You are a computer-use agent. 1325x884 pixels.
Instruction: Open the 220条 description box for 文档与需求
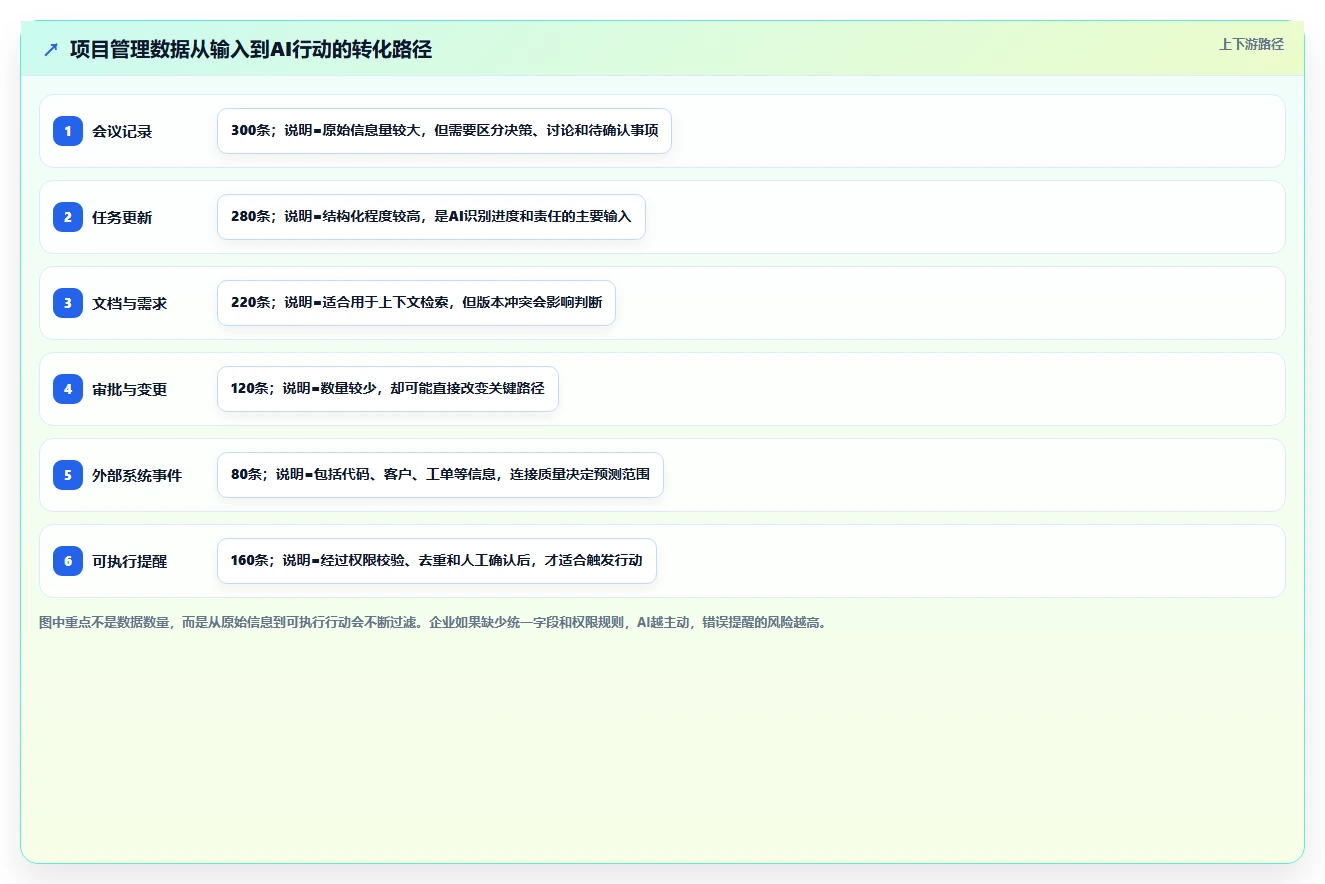click(x=416, y=303)
